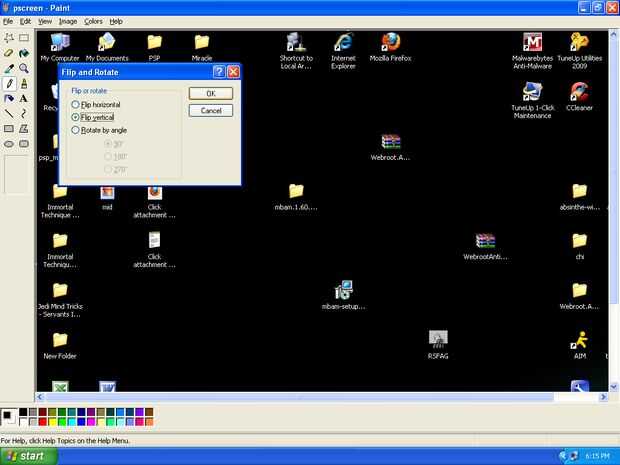Click the mbam-setup installer icon
The width and height of the screenshot is (620, 465).
tap(343, 290)
